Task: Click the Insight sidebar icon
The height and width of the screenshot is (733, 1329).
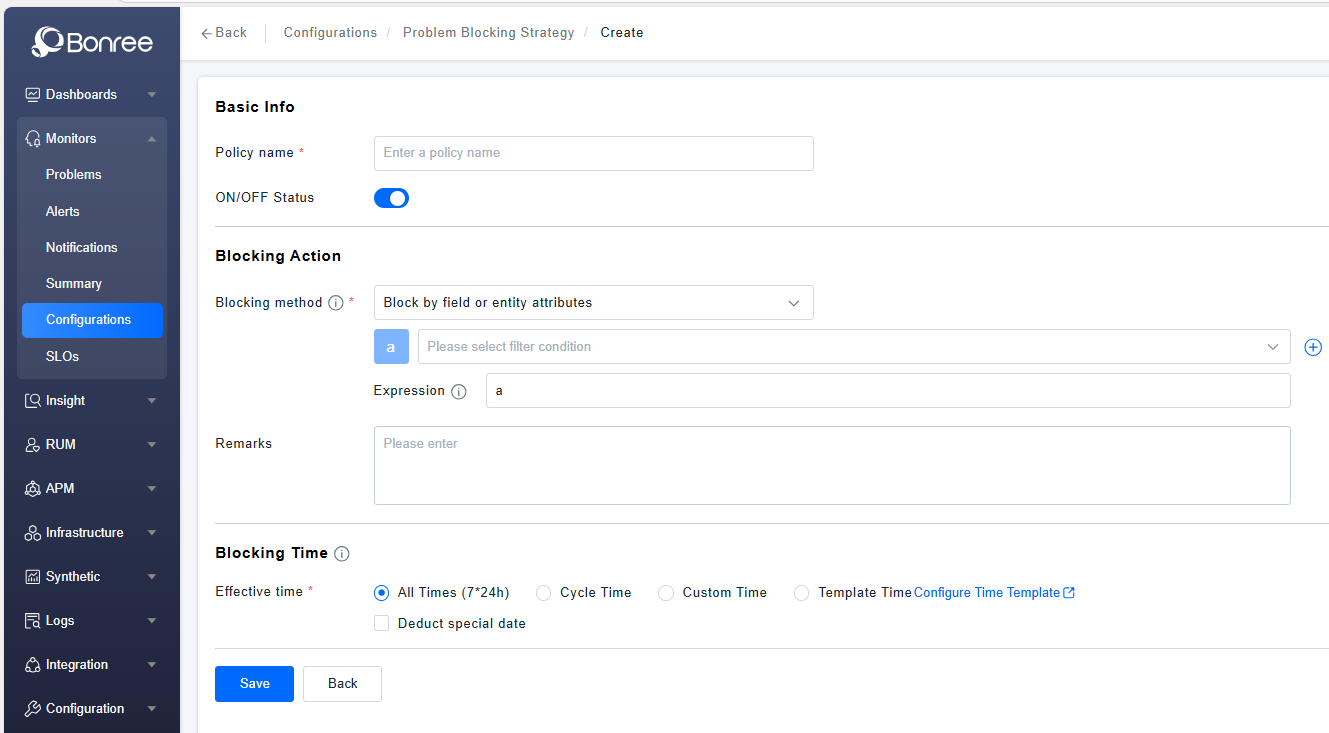Action: point(33,401)
